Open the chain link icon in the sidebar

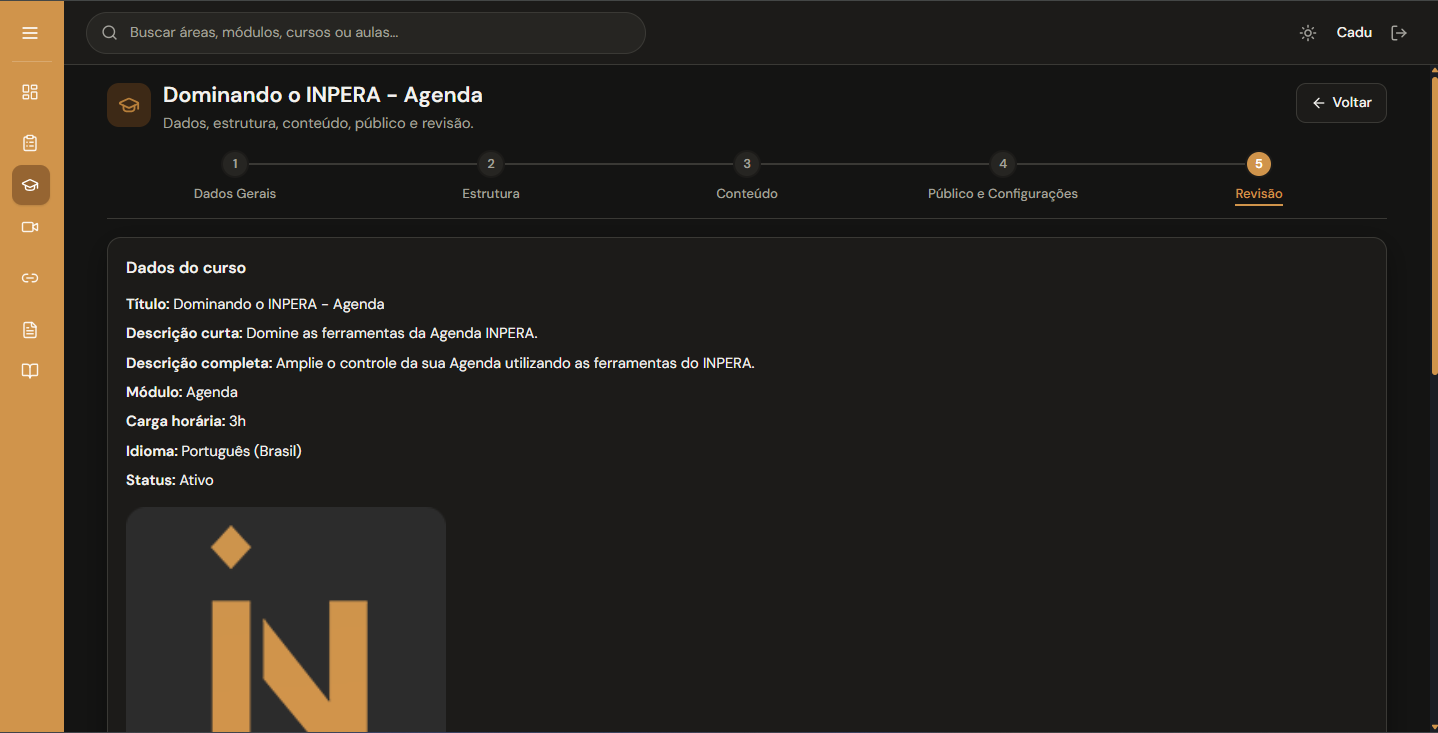coord(30,278)
